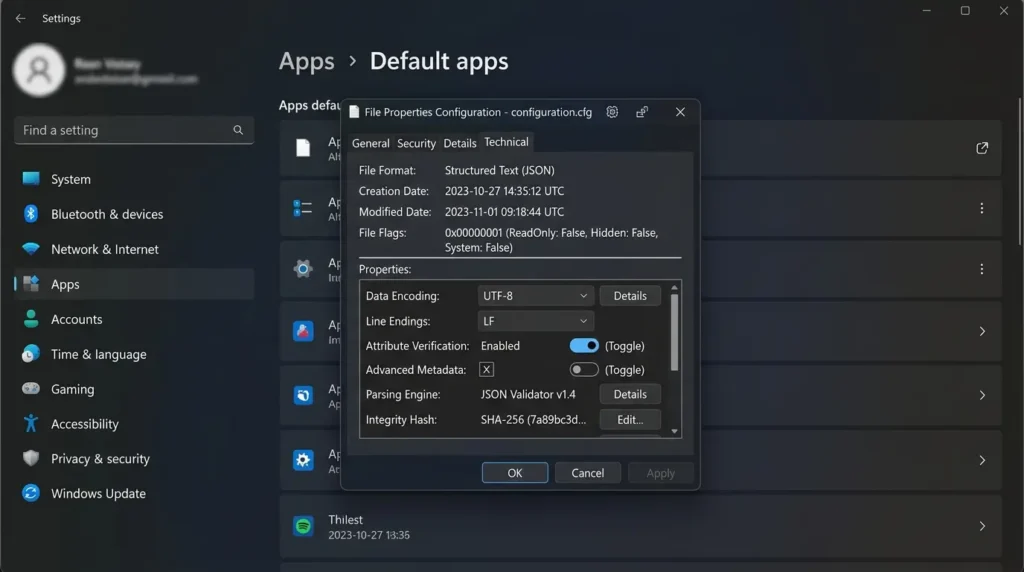Open more options on third app row
The height and width of the screenshot is (572, 1024).
coord(982,269)
